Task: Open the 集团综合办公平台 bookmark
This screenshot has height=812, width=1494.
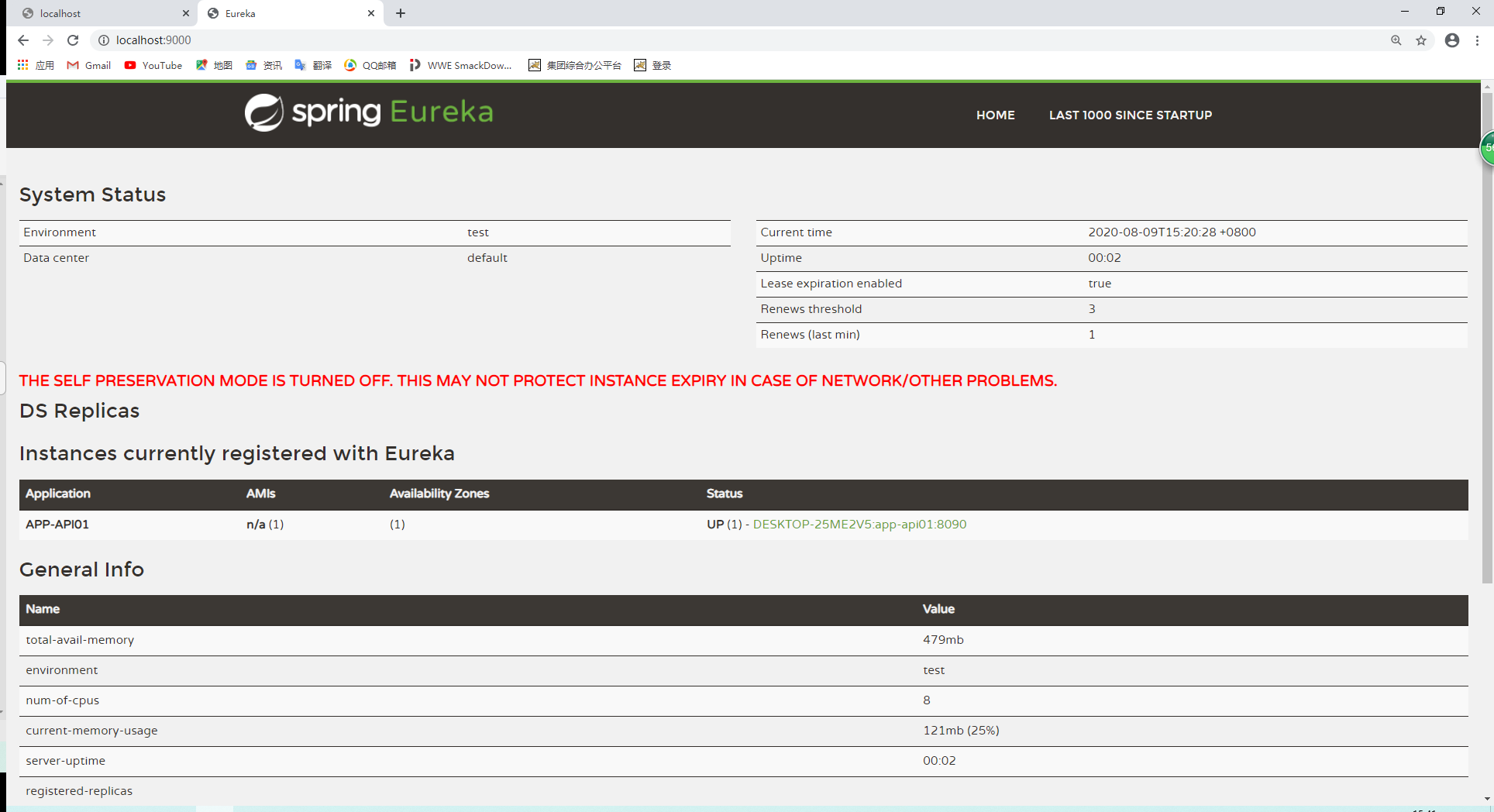Action: (x=575, y=65)
